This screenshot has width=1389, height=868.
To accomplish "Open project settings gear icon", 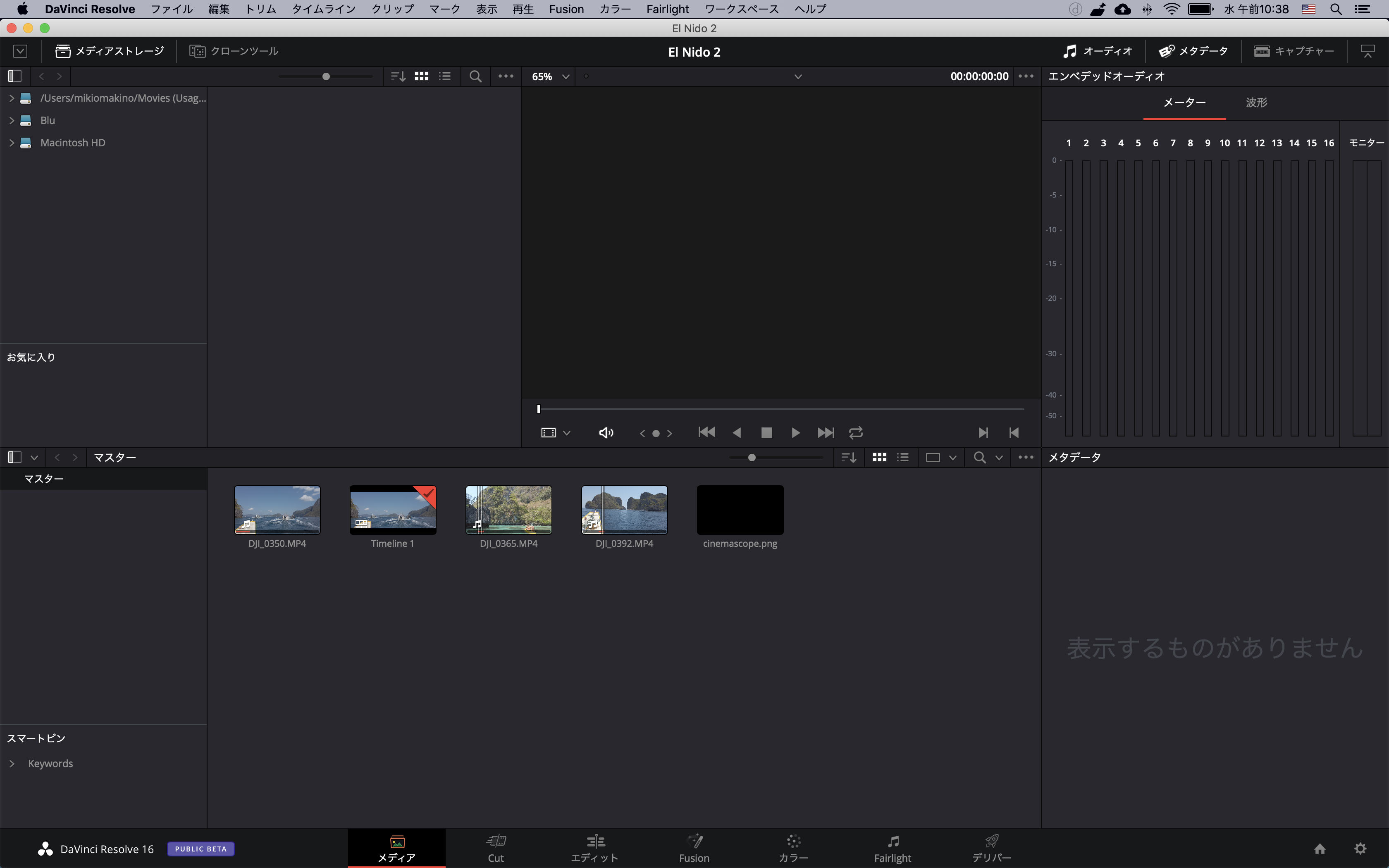I will [x=1360, y=849].
